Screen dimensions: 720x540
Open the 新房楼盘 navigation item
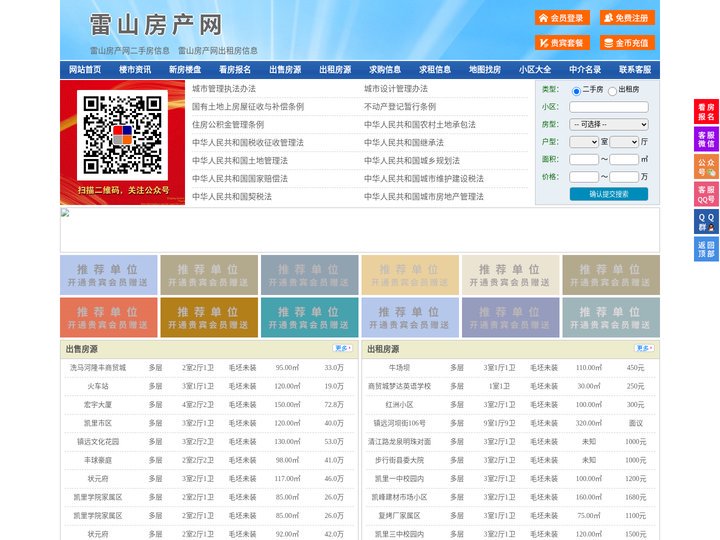[x=185, y=70]
